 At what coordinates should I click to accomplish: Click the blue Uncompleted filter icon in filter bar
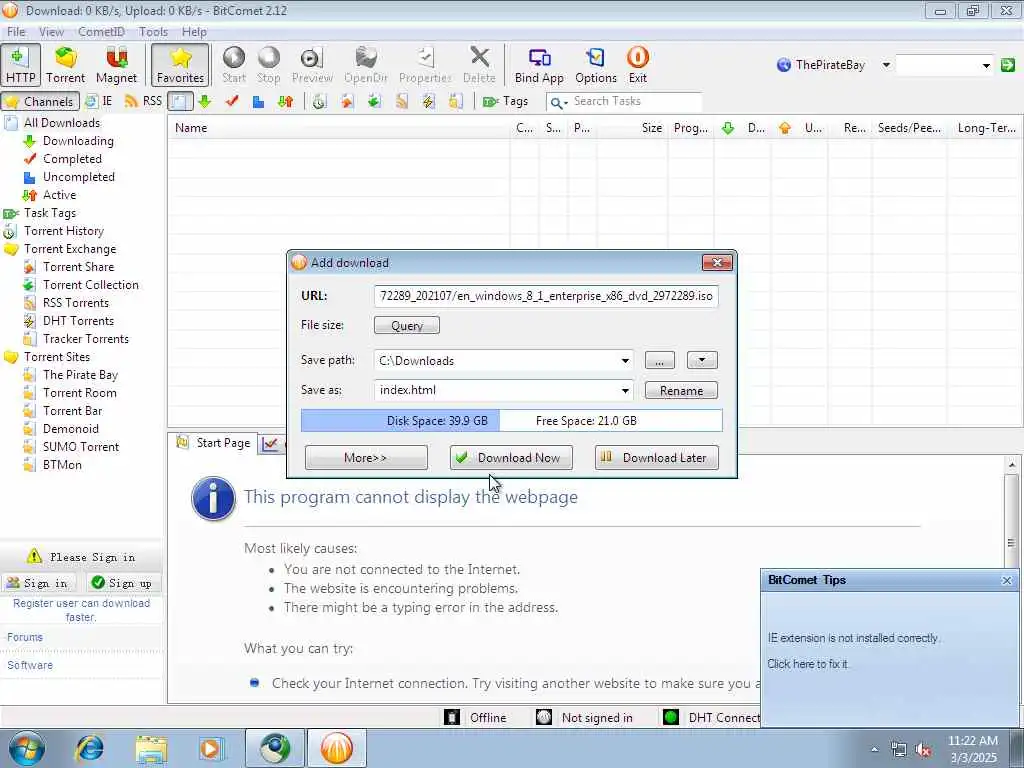[x=259, y=102]
